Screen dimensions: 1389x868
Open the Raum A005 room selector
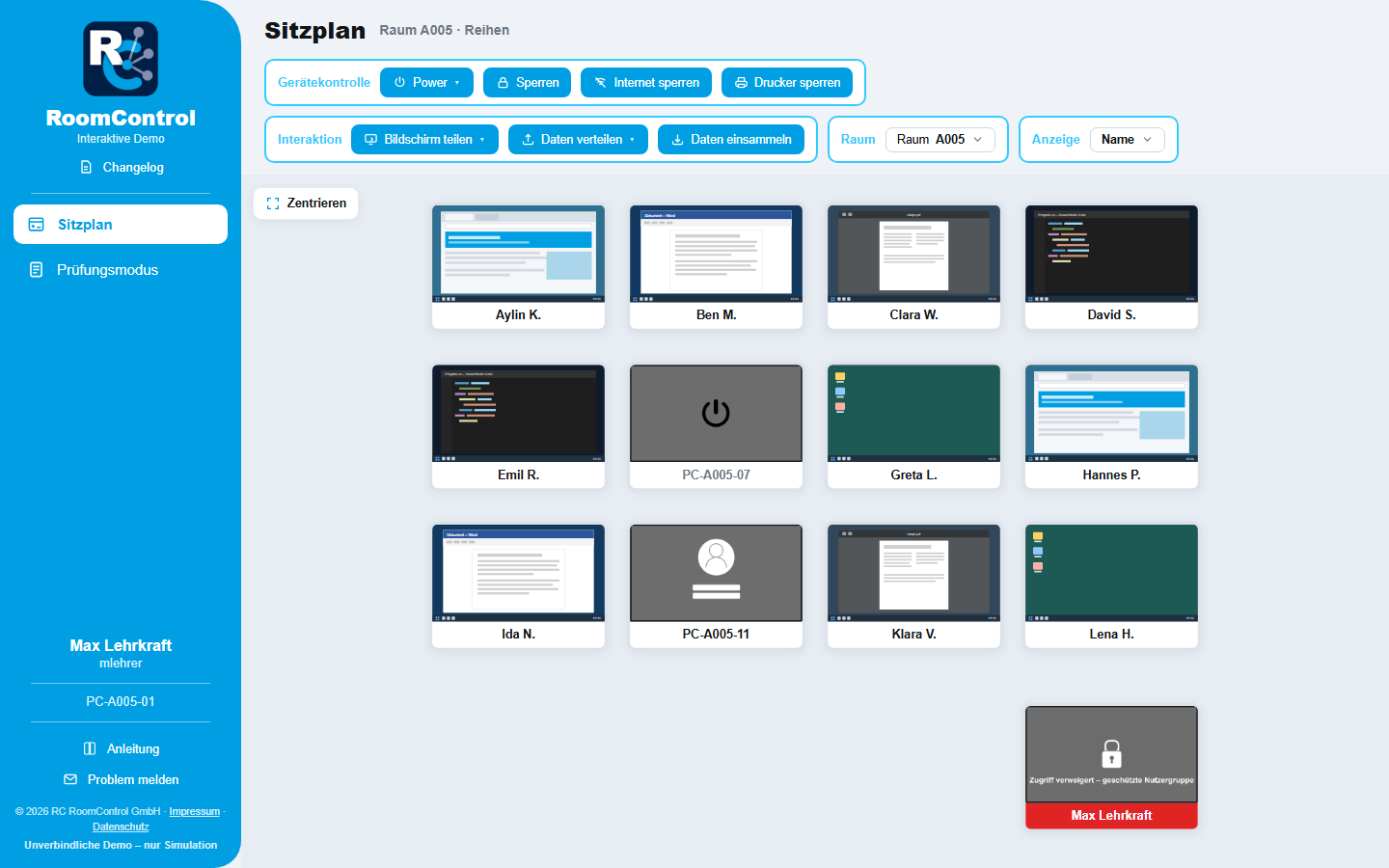pos(940,140)
